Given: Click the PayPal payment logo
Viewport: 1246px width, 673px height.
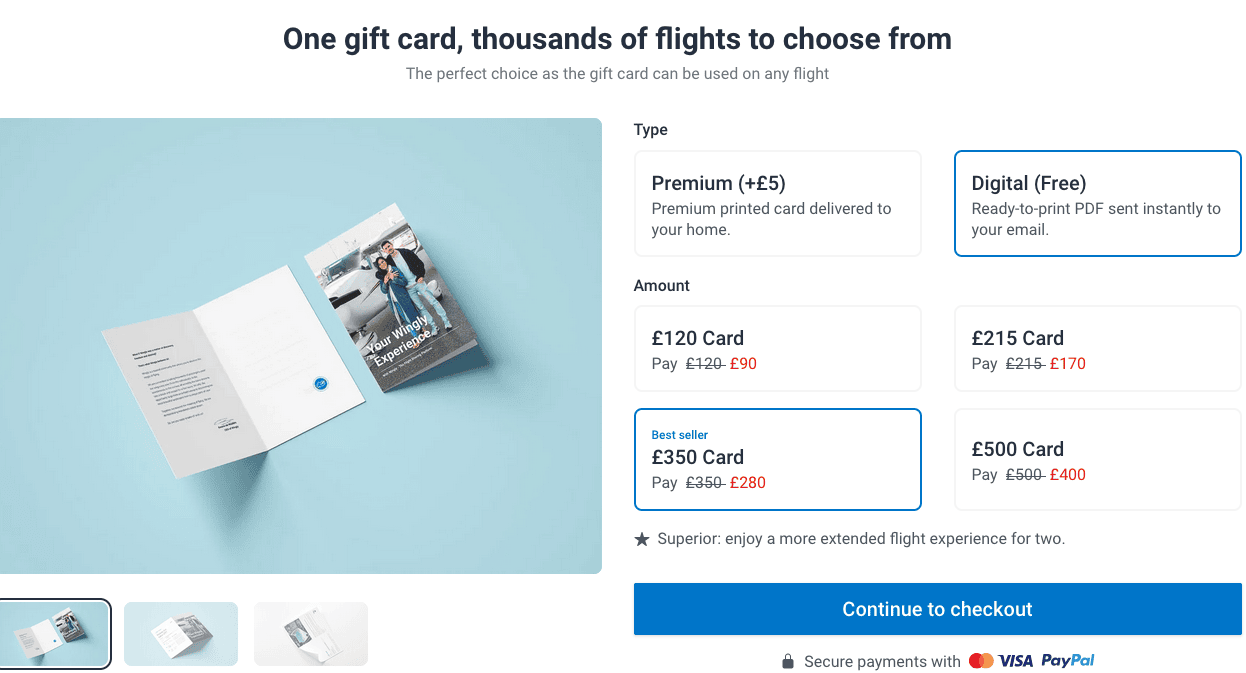Looking at the screenshot, I should [1068, 661].
